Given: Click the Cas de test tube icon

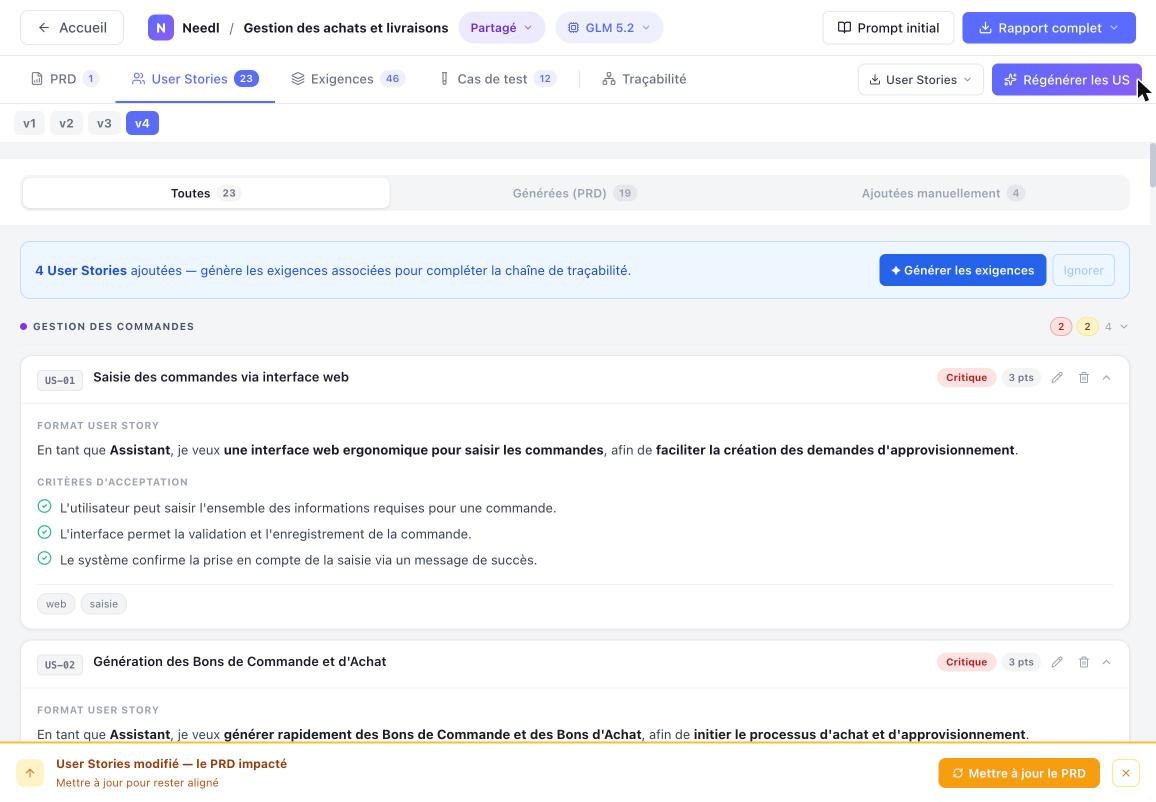Looking at the screenshot, I should (x=444, y=79).
